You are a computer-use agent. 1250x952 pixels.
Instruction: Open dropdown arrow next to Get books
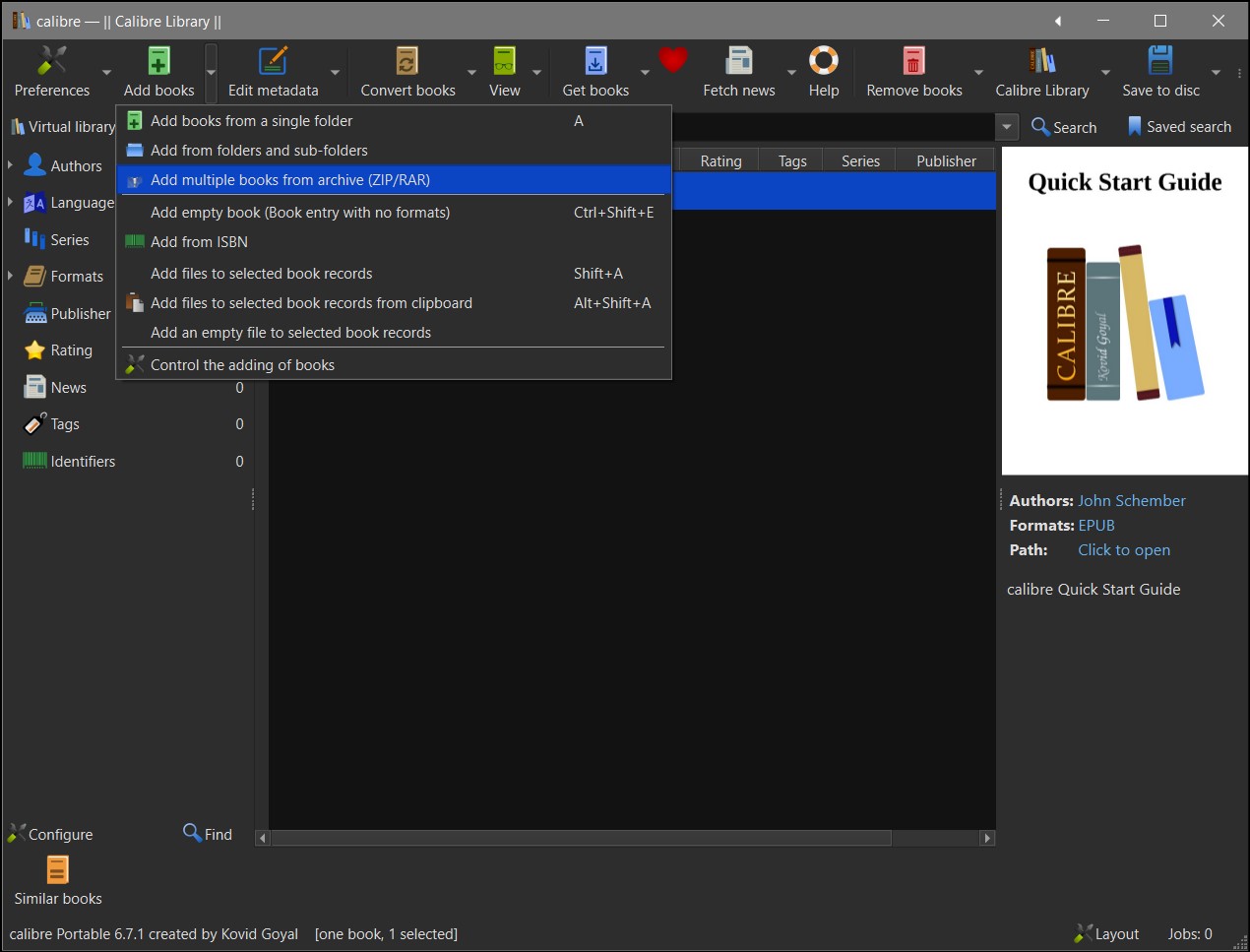pyautogui.click(x=645, y=72)
